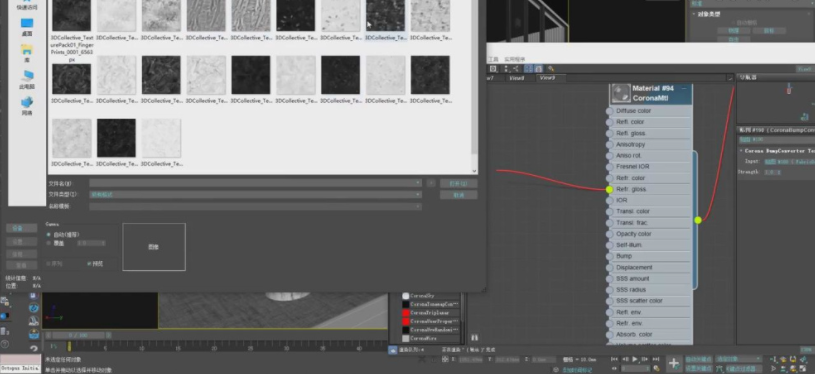Go to next frame
The height and width of the screenshot is (374, 815).
(x=645, y=359)
